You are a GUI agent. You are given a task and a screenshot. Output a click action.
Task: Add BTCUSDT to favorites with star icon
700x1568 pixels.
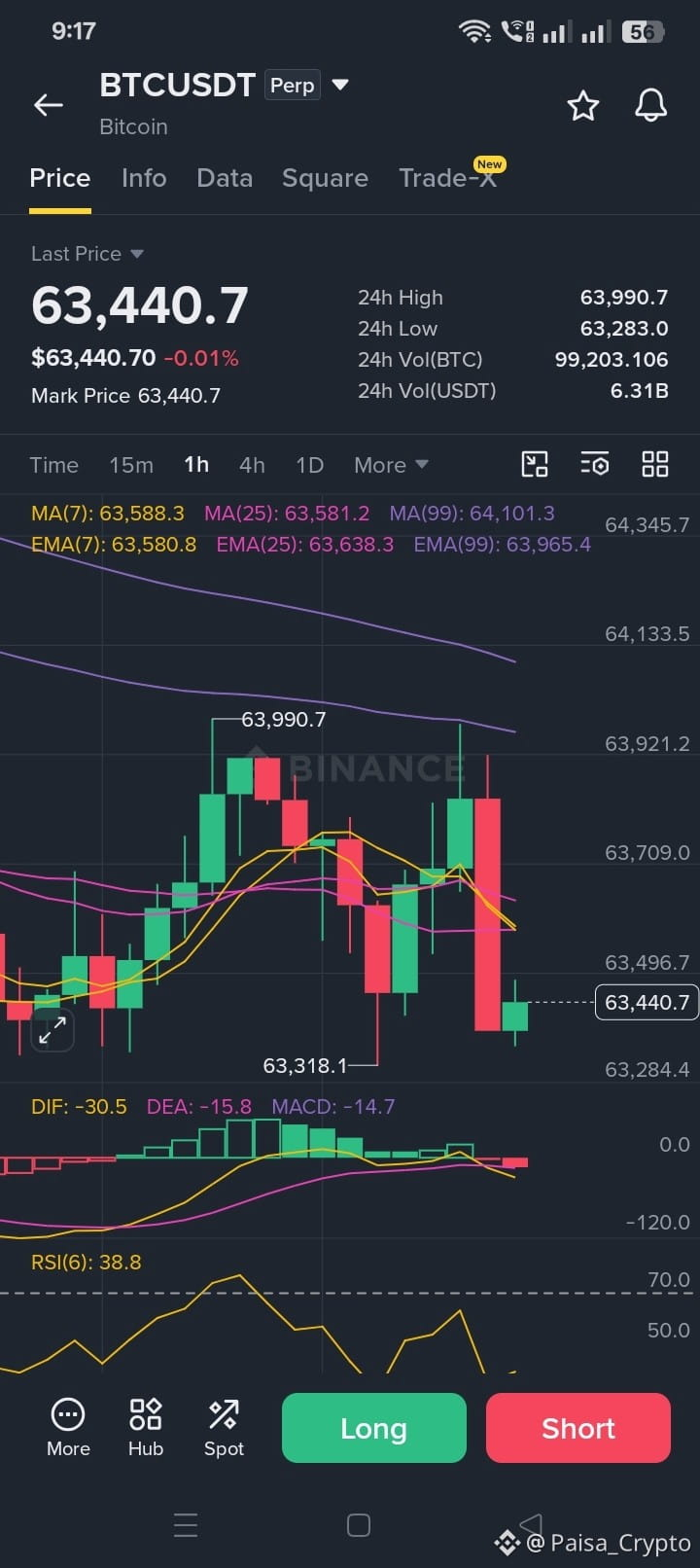583,105
